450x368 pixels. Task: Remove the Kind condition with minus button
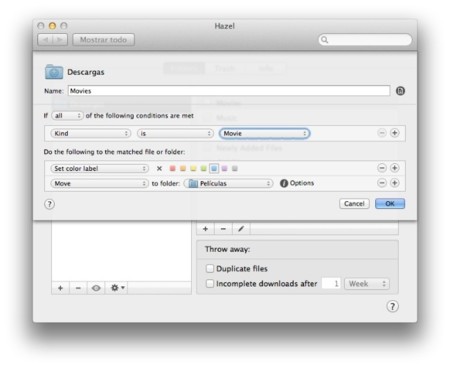pyautogui.click(x=382, y=133)
